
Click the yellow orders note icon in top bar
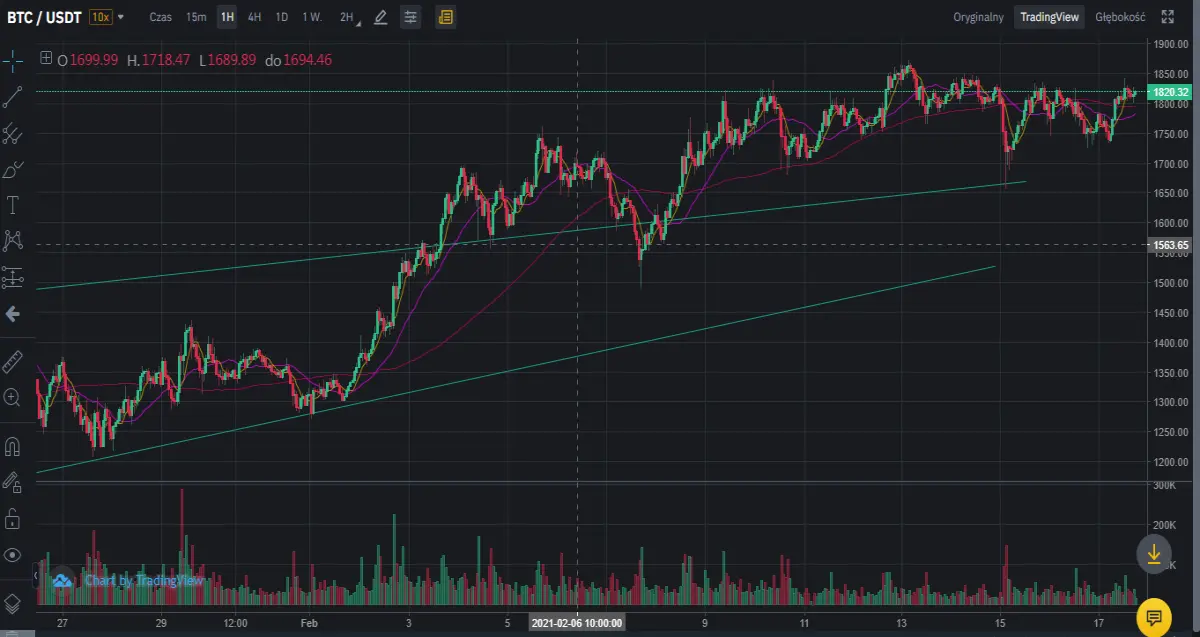point(446,17)
